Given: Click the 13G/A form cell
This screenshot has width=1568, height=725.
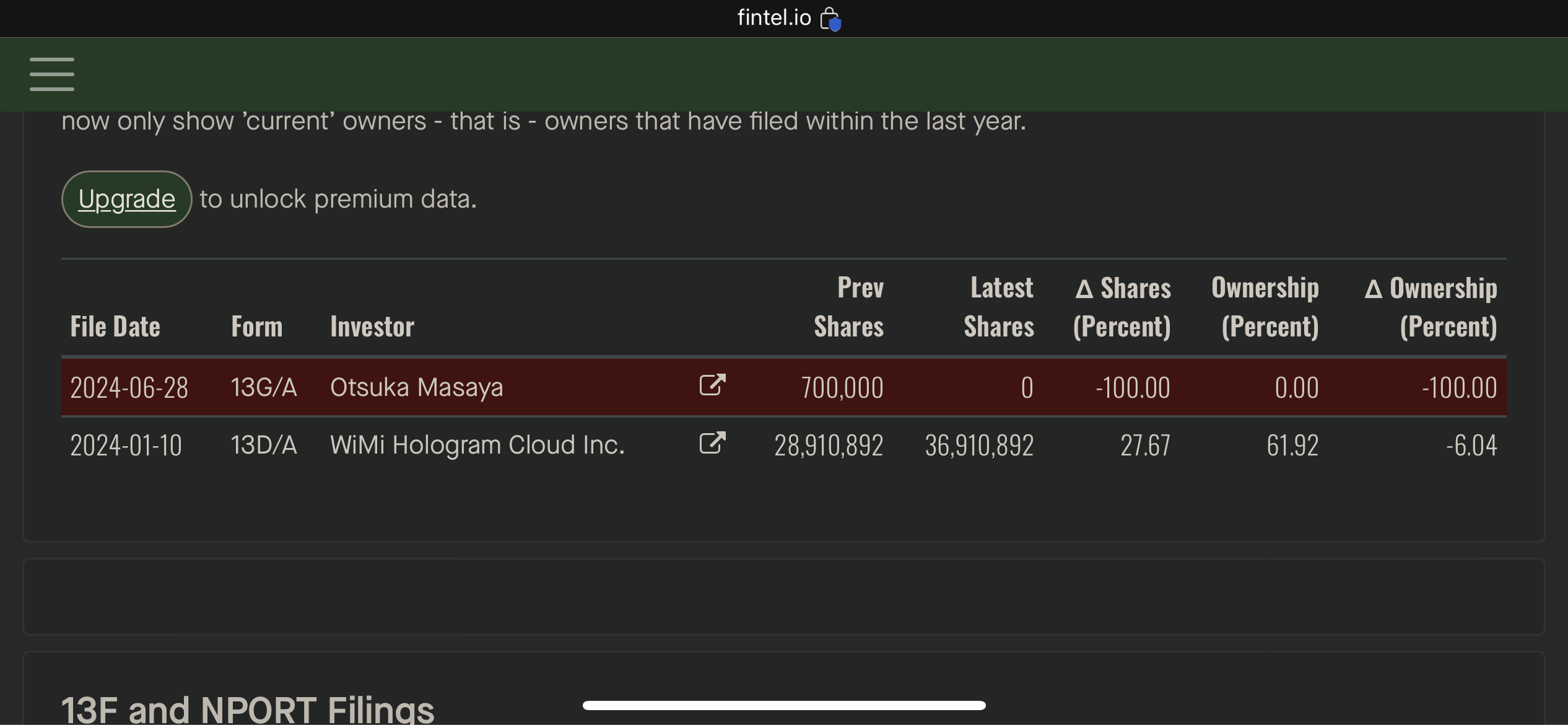Looking at the screenshot, I should tap(264, 387).
